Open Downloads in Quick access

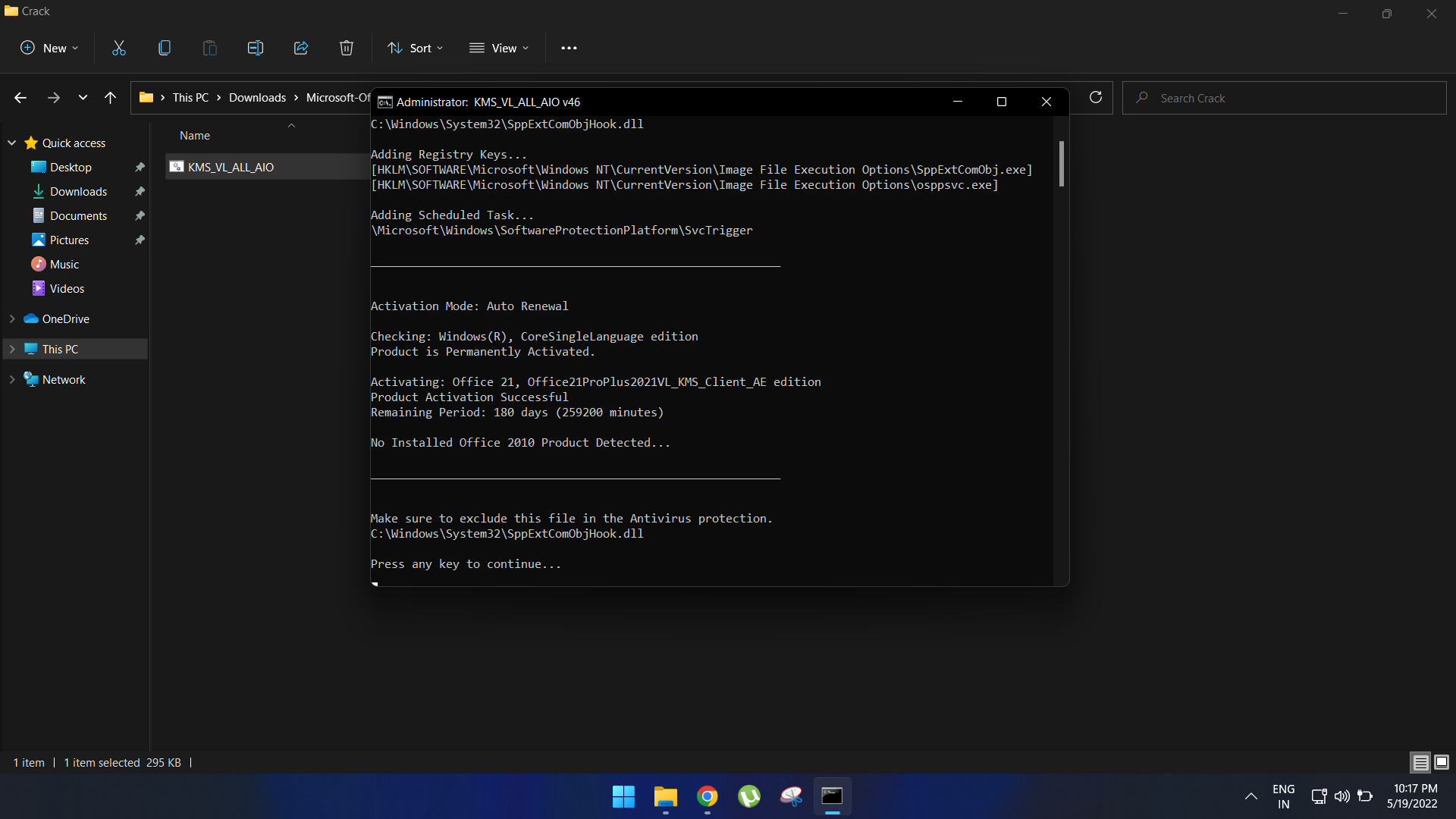click(78, 191)
